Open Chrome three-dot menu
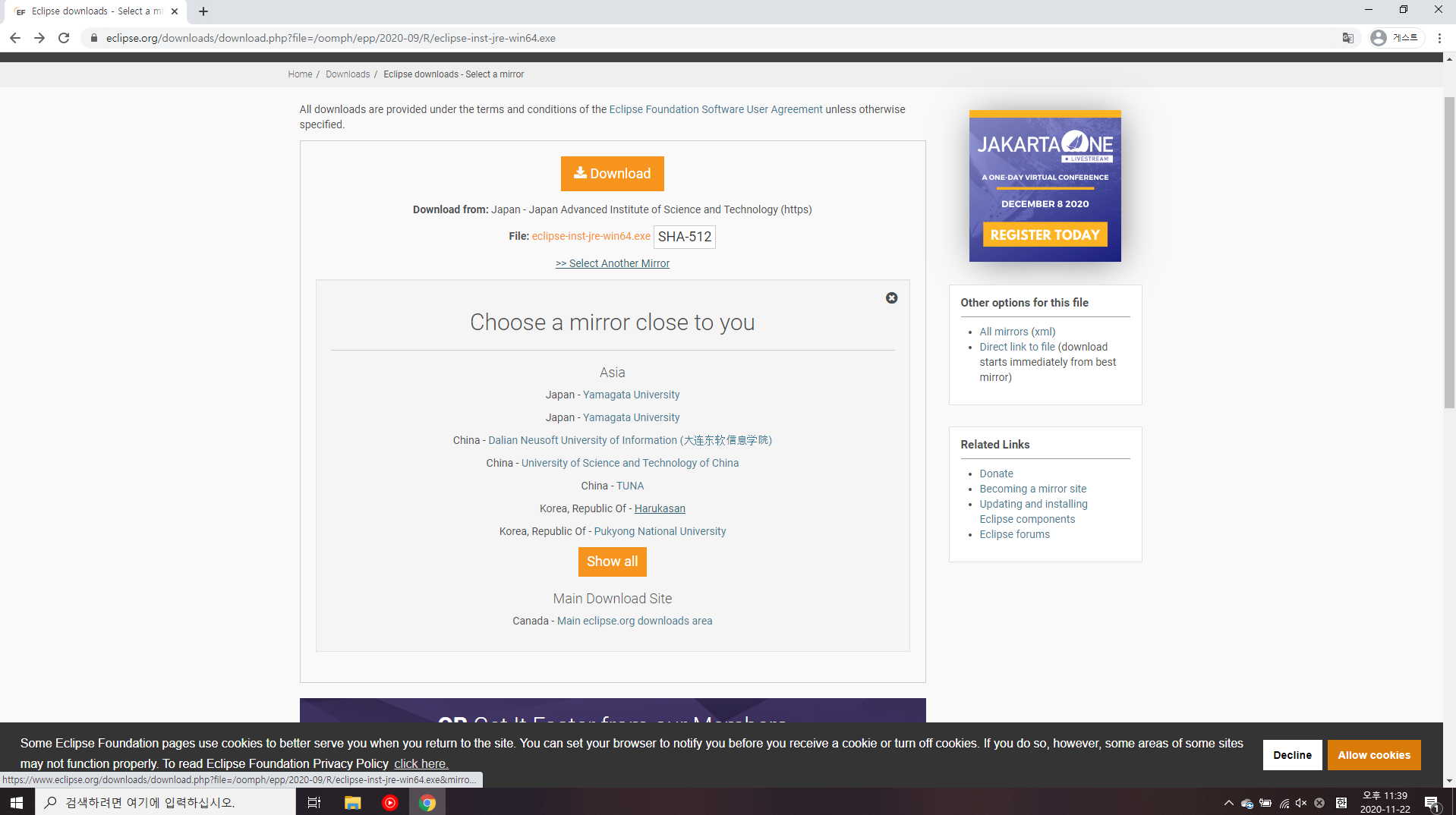This screenshot has width=1456, height=815. click(x=1439, y=38)
